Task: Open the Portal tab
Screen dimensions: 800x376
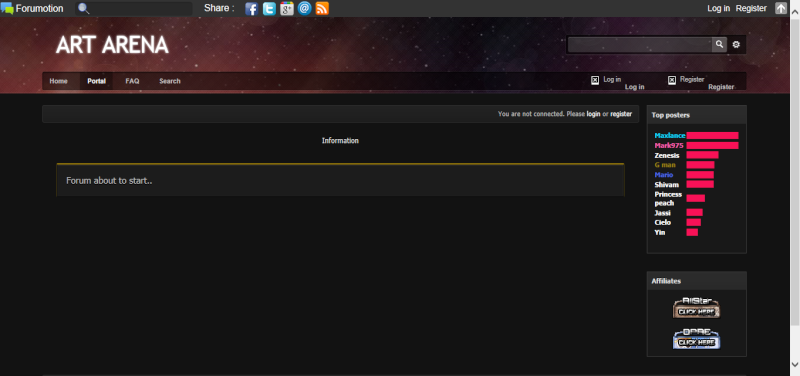Action: (96, 81)
